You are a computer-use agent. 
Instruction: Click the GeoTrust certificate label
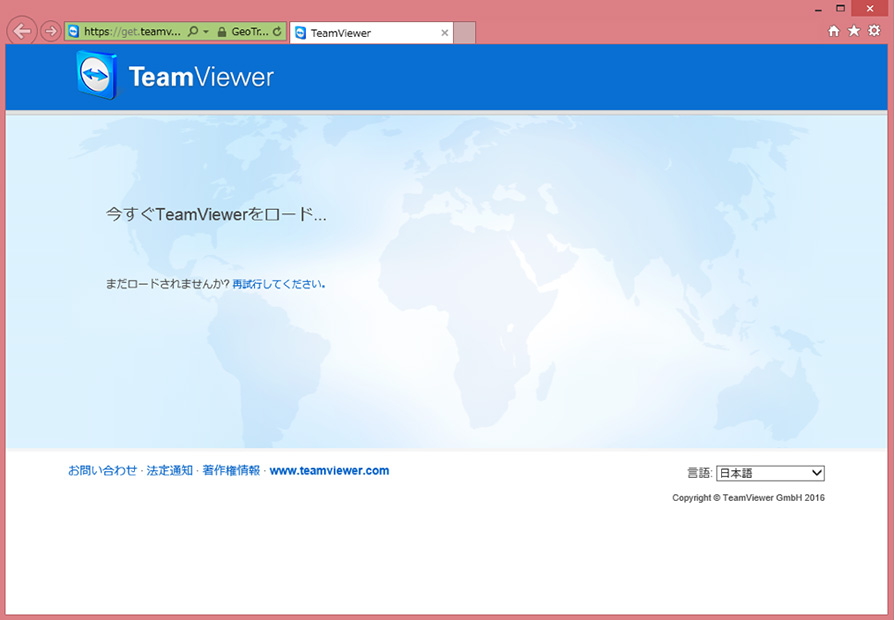pyautogui.click(x=250, y=32)
